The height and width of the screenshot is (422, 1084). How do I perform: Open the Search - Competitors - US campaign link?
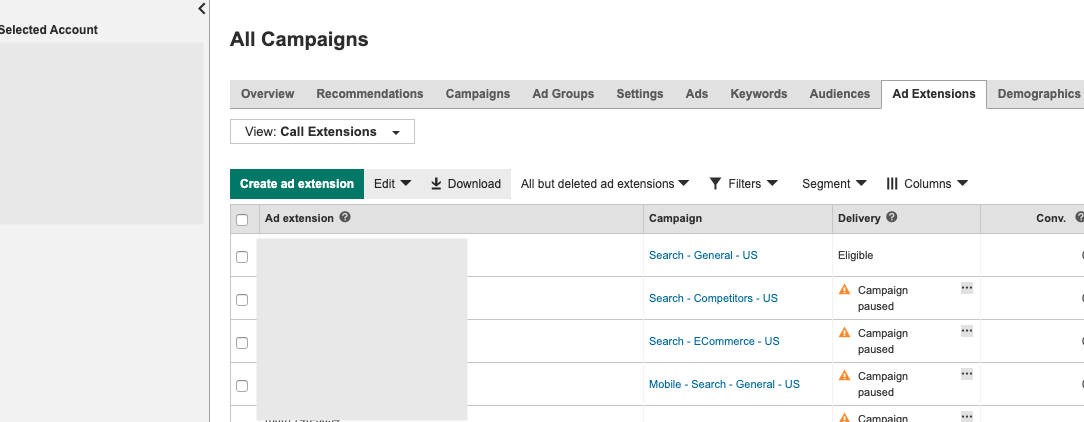tap(713, 298)
